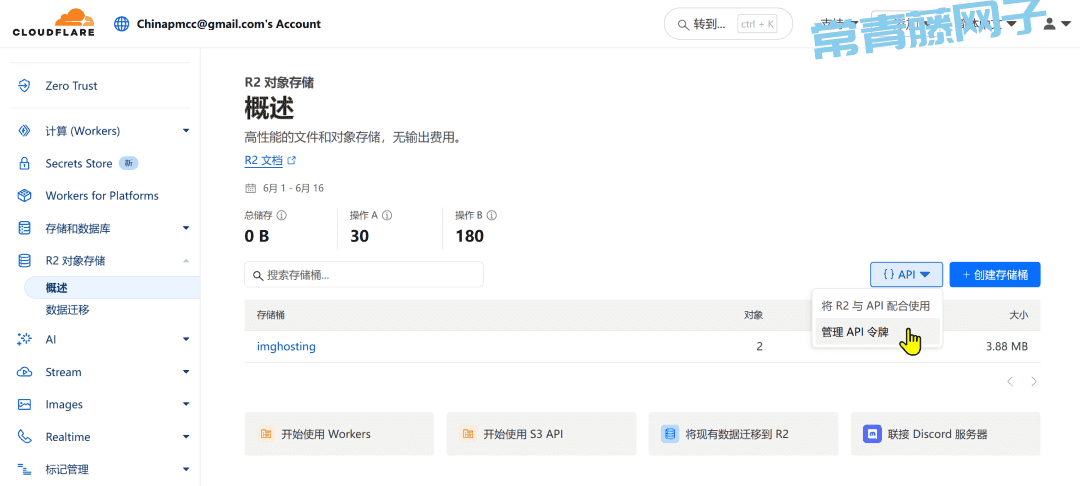Click the 大小 column header

click(1019, 315)
